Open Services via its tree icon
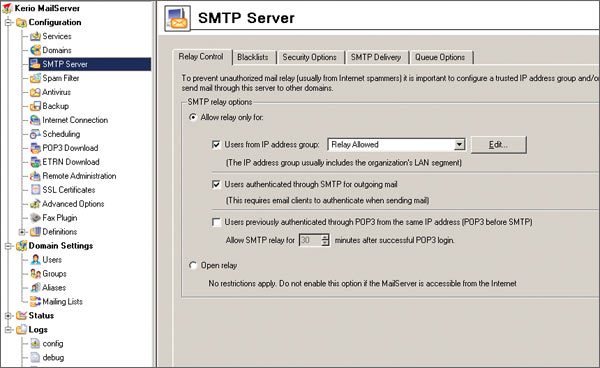600x368 pixels. pos(35,36)
